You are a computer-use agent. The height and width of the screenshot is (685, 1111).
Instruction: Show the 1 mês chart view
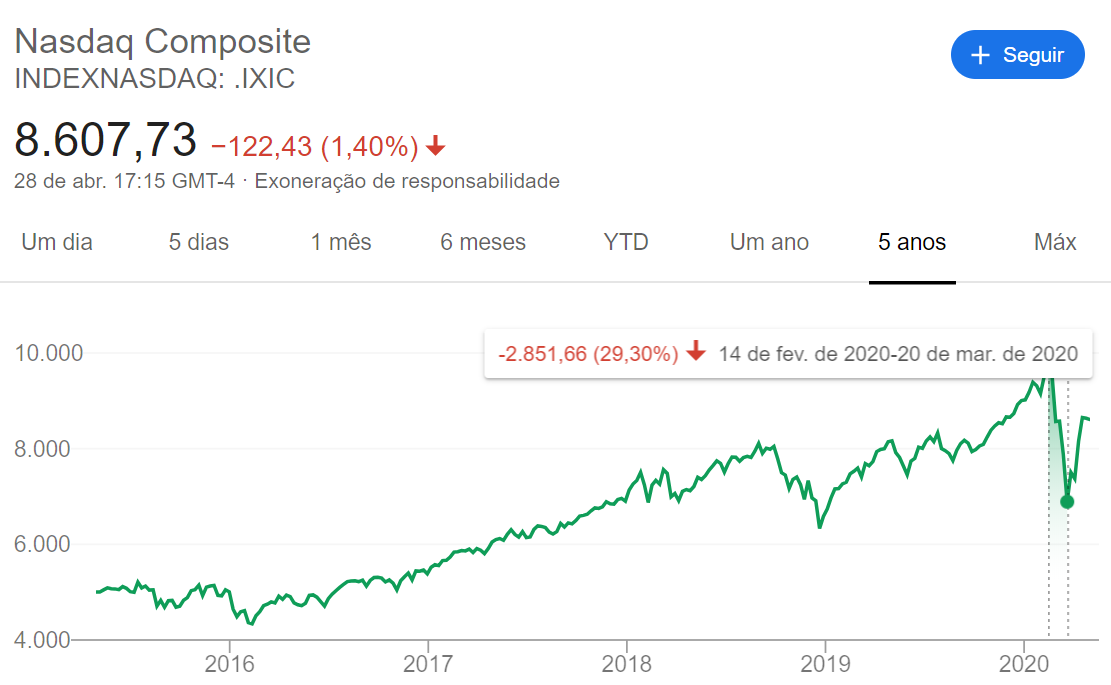pos(341,242)
